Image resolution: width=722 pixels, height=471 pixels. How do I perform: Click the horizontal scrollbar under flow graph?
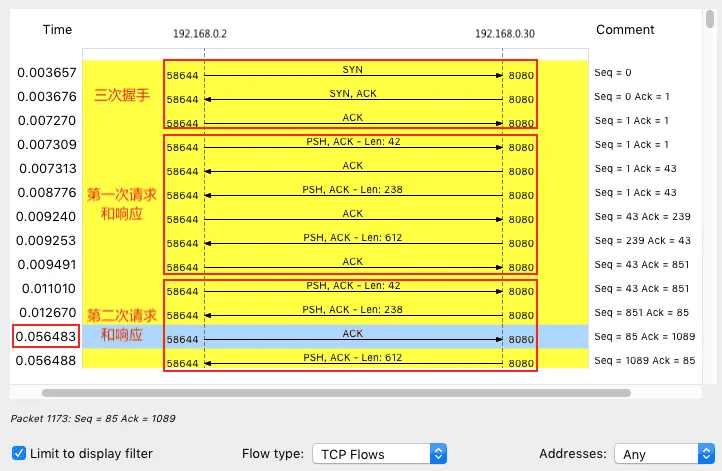tap(336, 393)
